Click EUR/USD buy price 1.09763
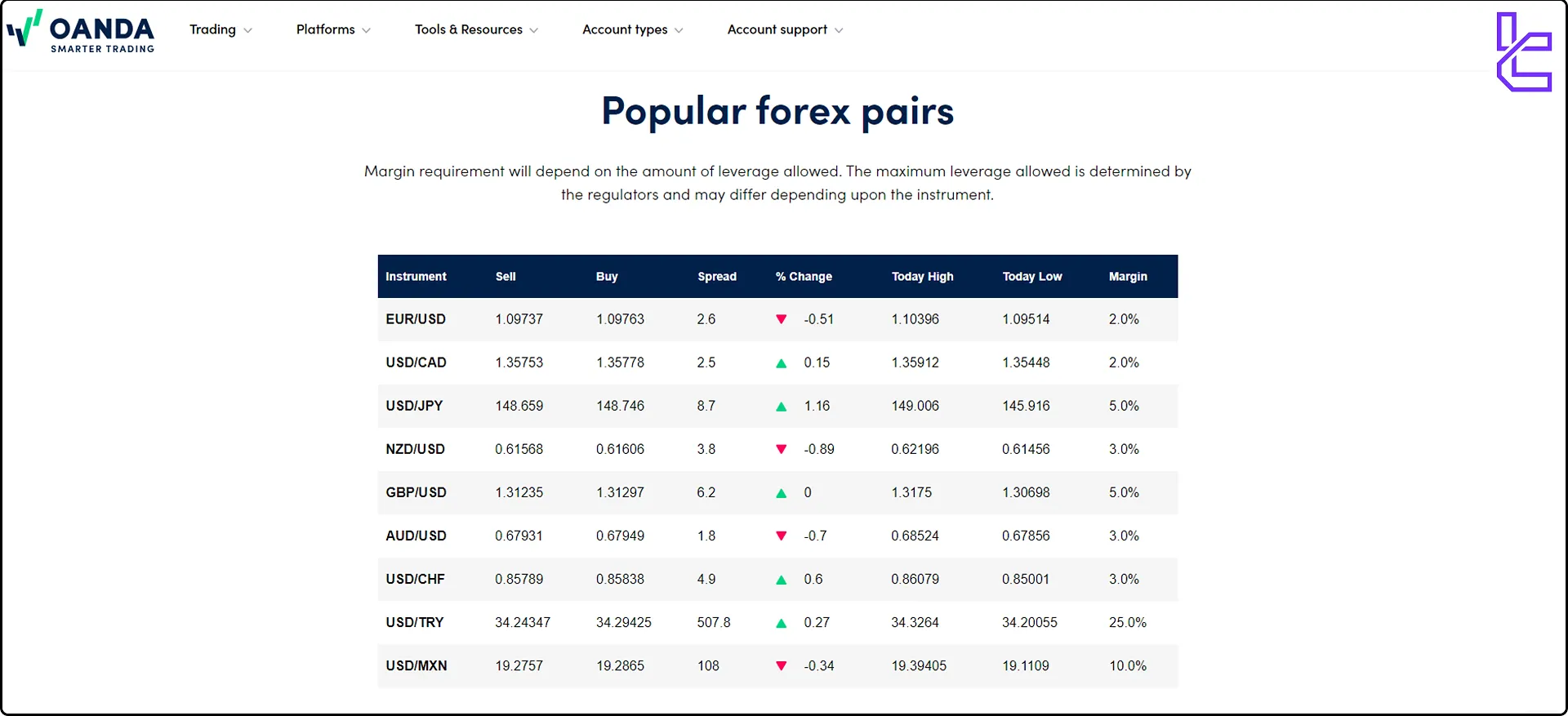 (x=620, y=319)
